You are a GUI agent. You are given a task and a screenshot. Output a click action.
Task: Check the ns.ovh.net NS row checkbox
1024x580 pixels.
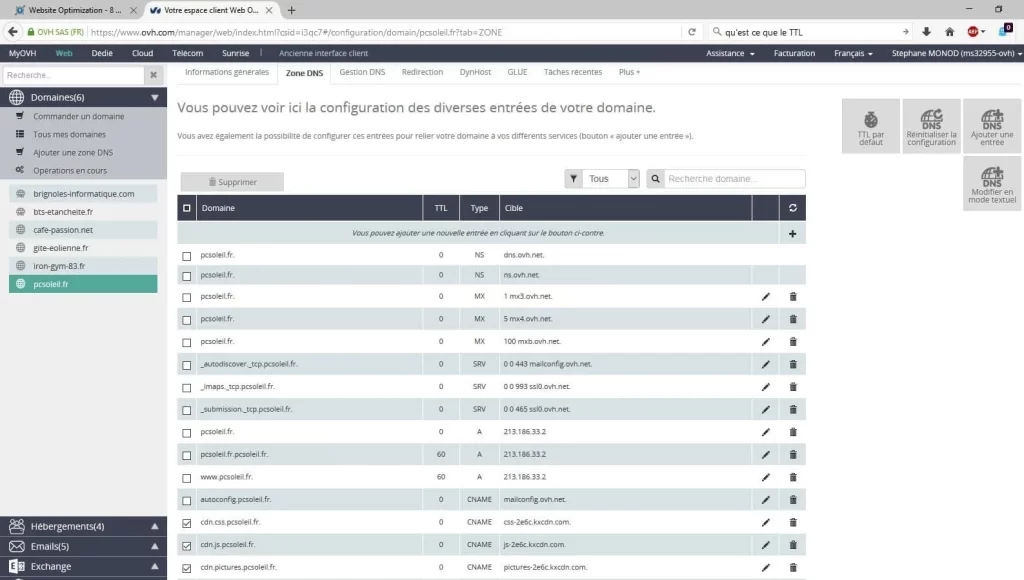coord(187,276)
